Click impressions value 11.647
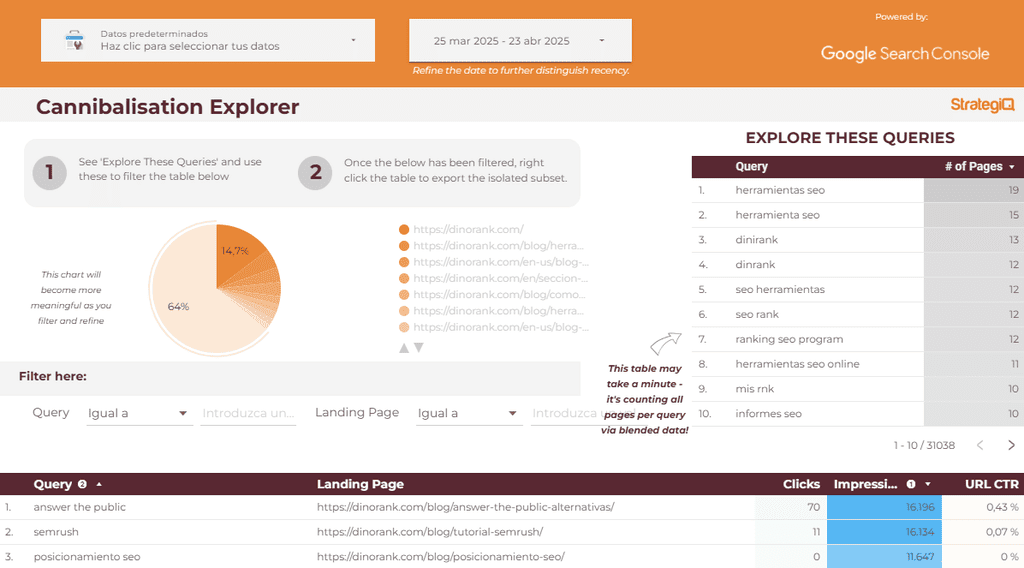 coord(920,557)
